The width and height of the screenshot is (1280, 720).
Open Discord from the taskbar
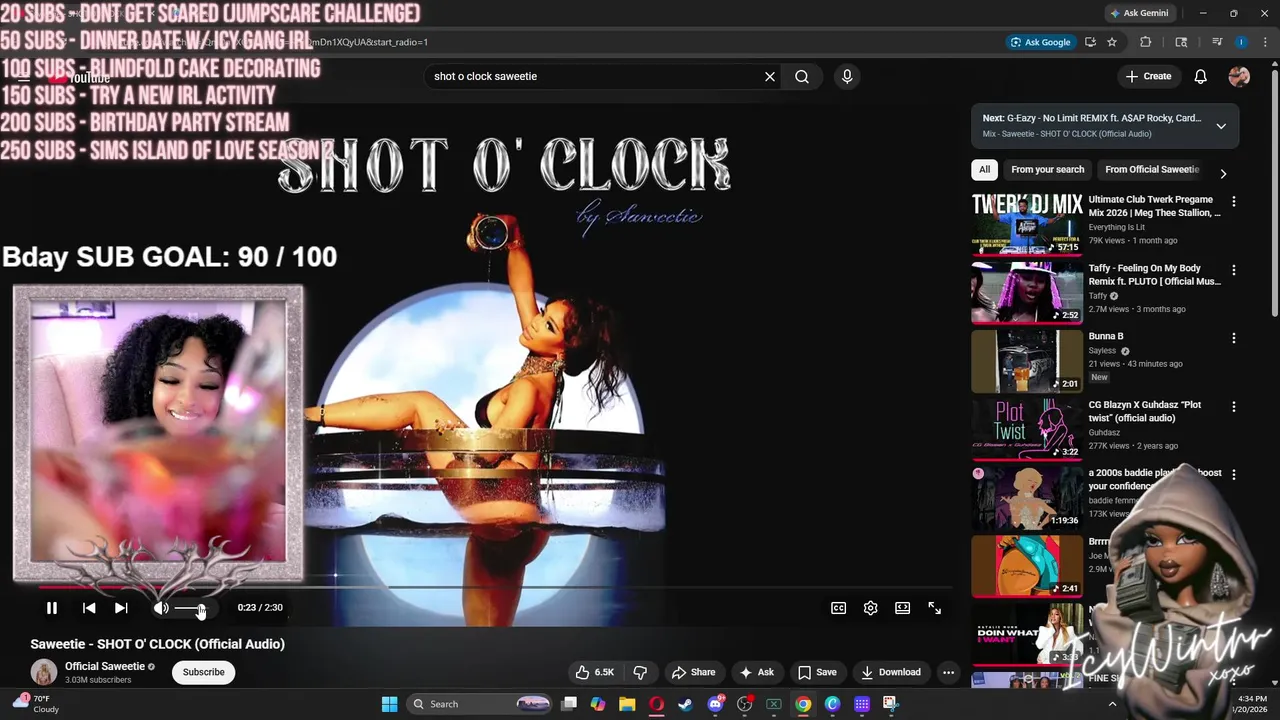[x=715, y=704]
